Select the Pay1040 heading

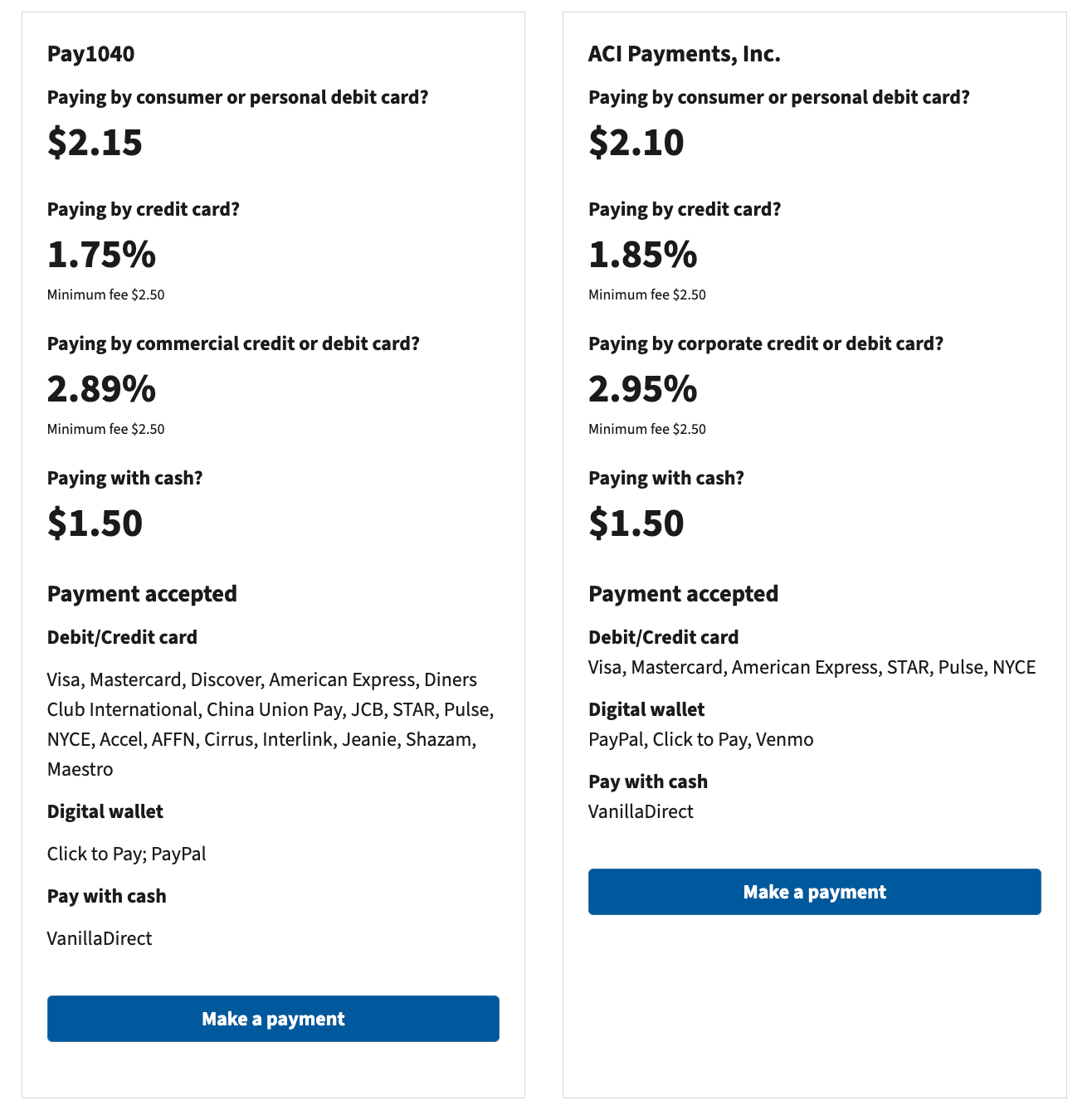point(91,53)
